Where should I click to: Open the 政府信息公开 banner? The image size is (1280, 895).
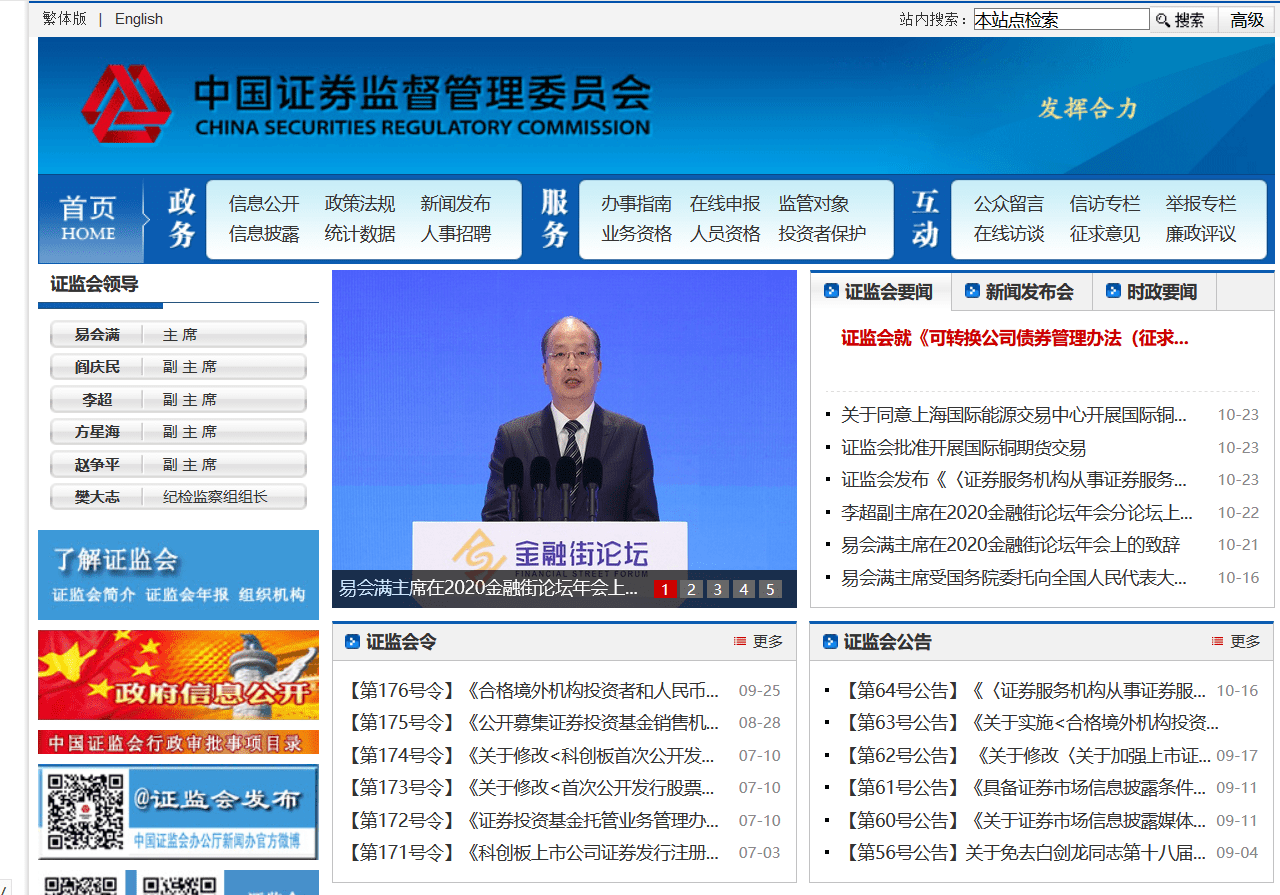point(178,675)
